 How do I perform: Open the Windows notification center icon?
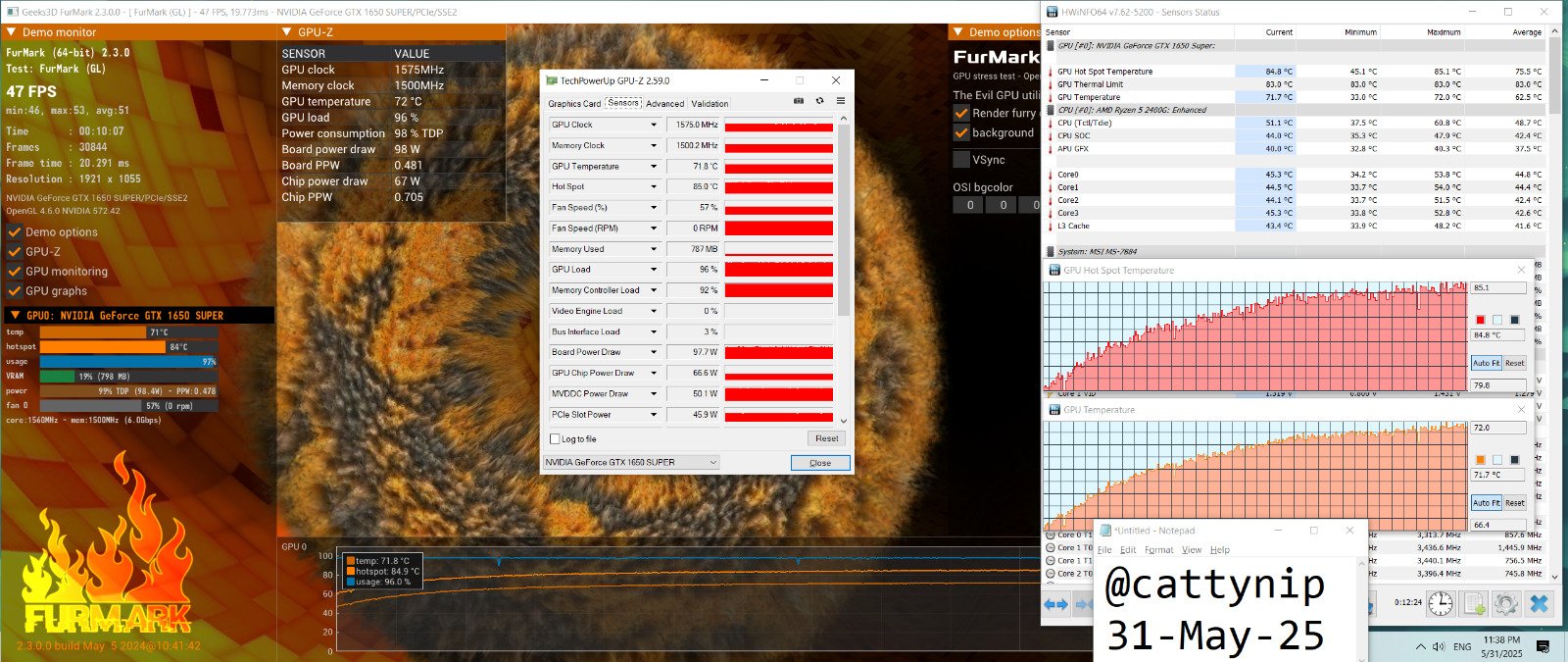(1543, 646)
